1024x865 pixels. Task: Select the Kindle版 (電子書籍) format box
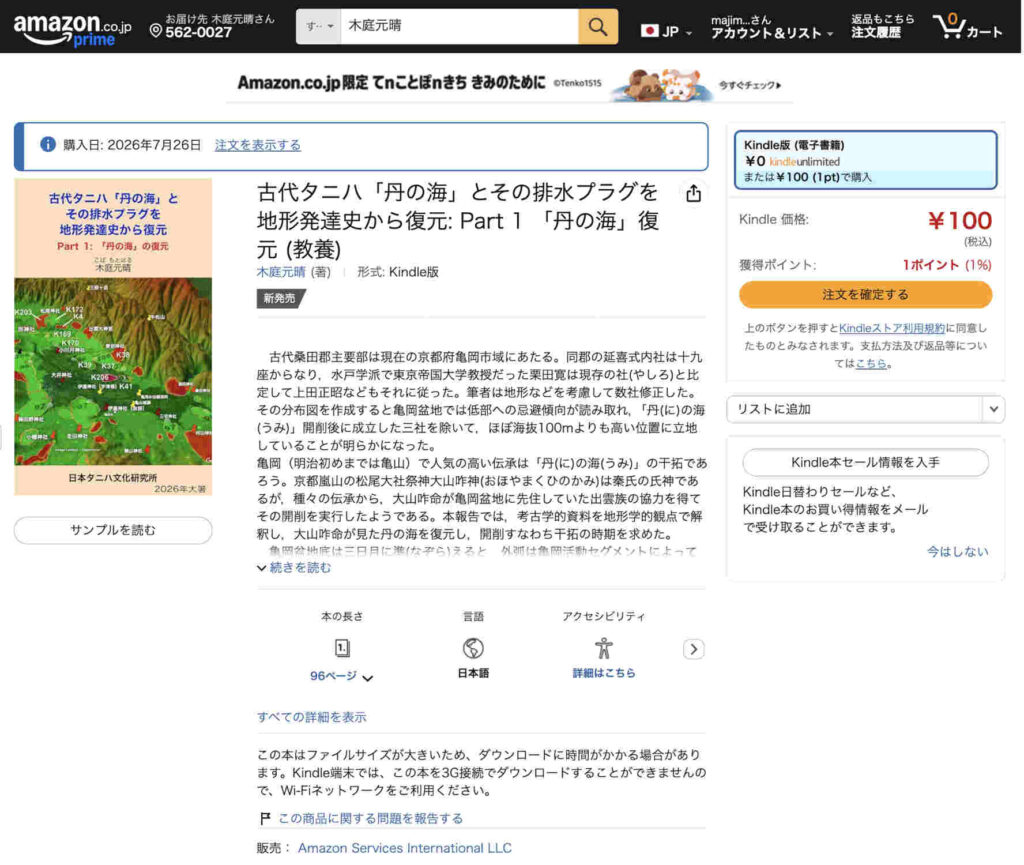pyautogui.click(x=865, y=160)
